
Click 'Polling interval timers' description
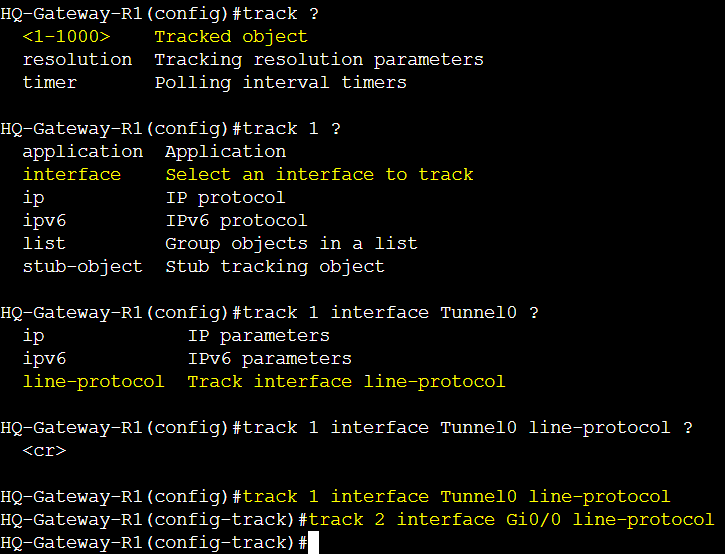click(281, 83)
